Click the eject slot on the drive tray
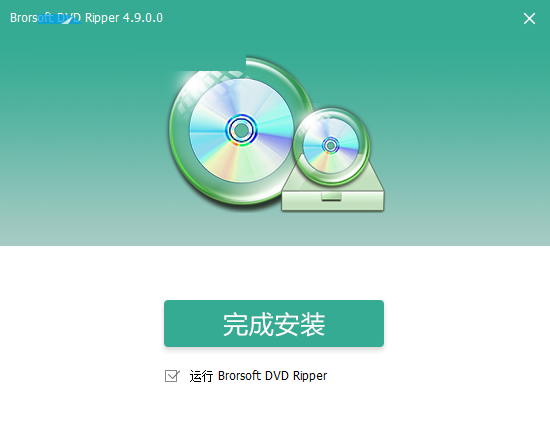550x425 pixels. coord(331,197)
